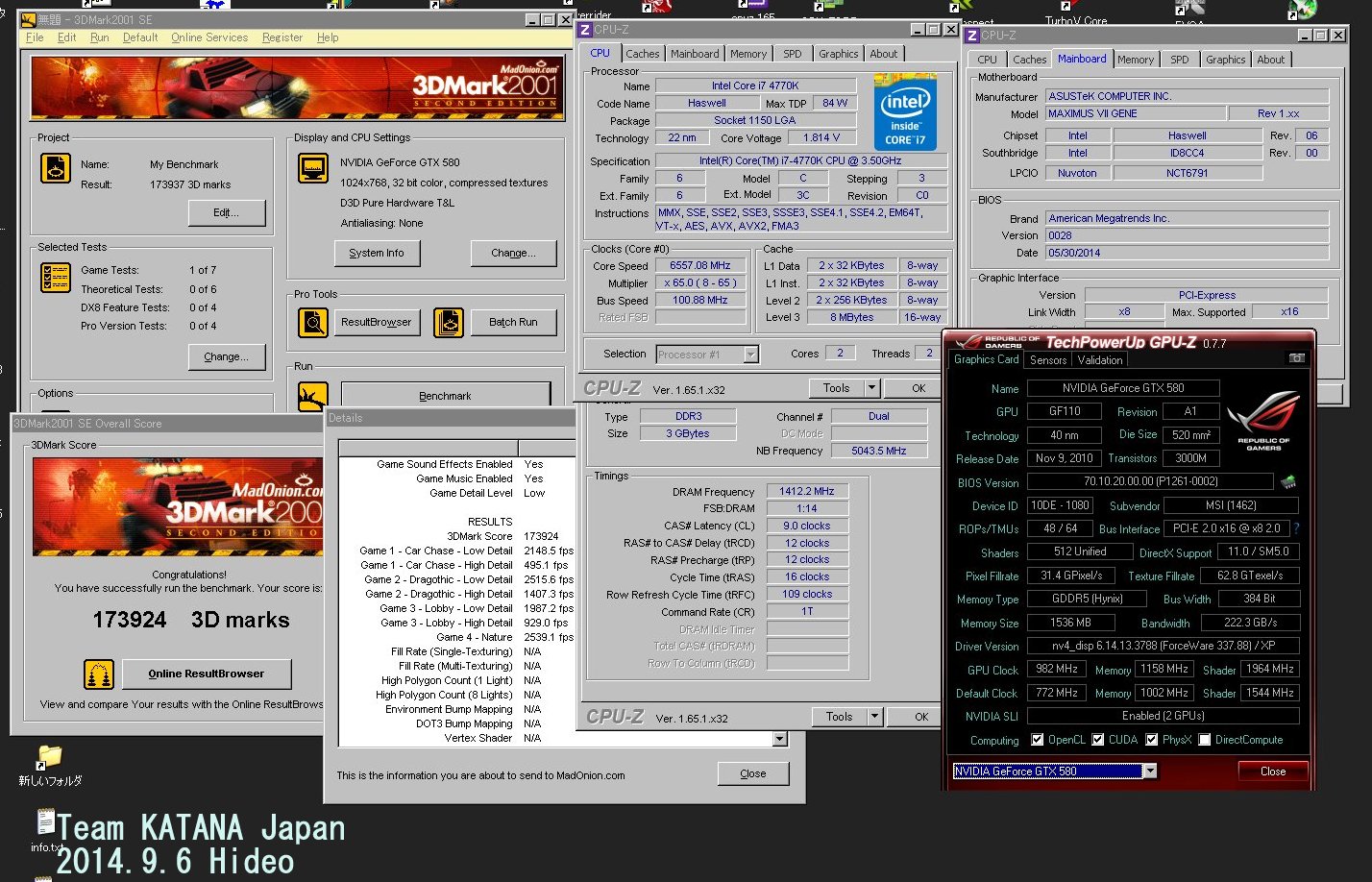Open the Tools dropdown arrow in top CPU-Z window

871,388
